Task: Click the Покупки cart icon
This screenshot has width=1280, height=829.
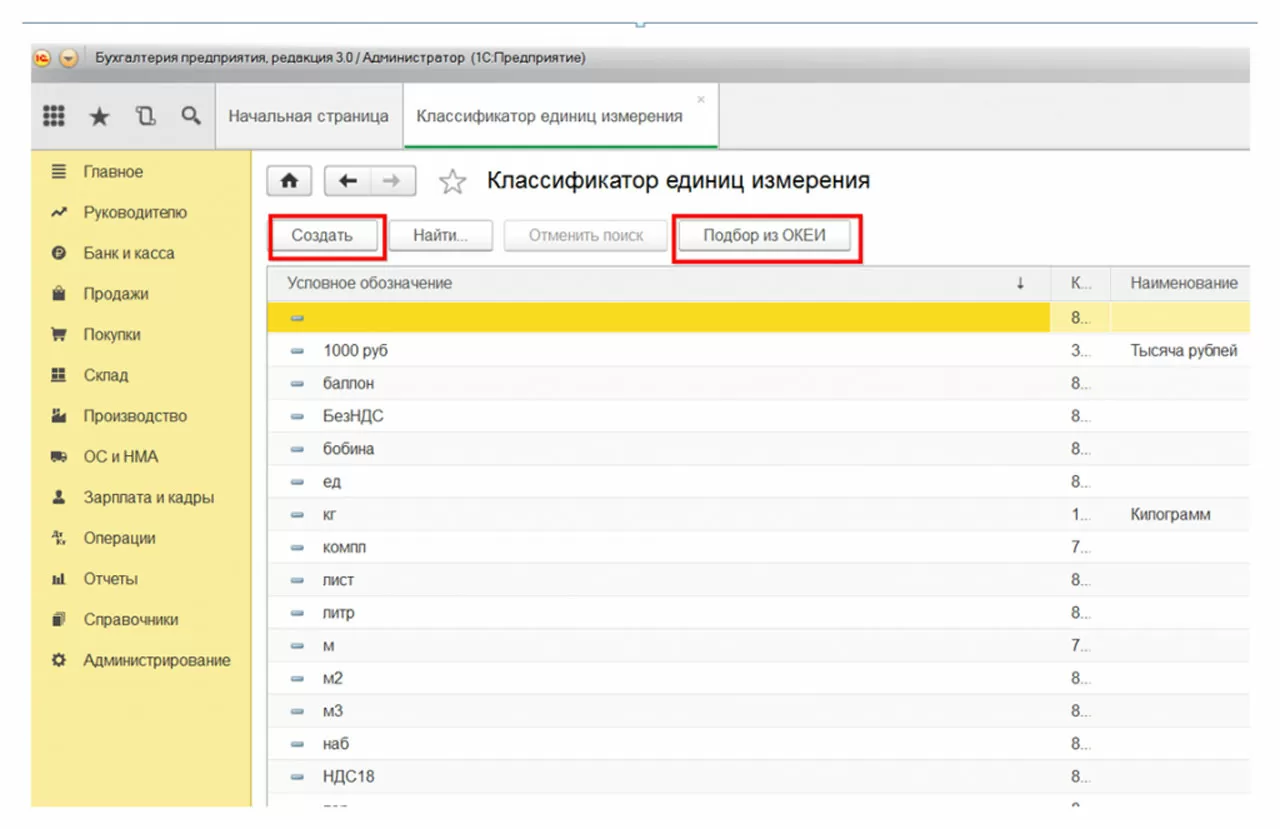Action: tap(59, 335)
